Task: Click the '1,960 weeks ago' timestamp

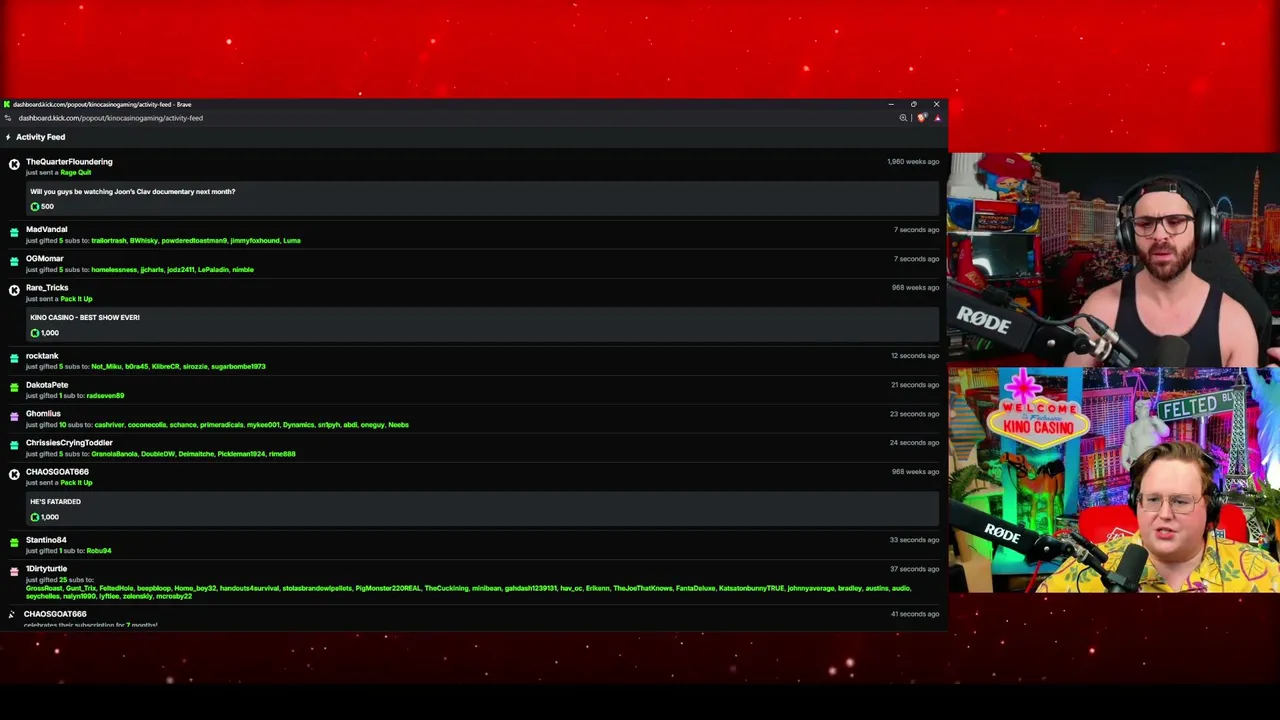Action: (913, 162)
